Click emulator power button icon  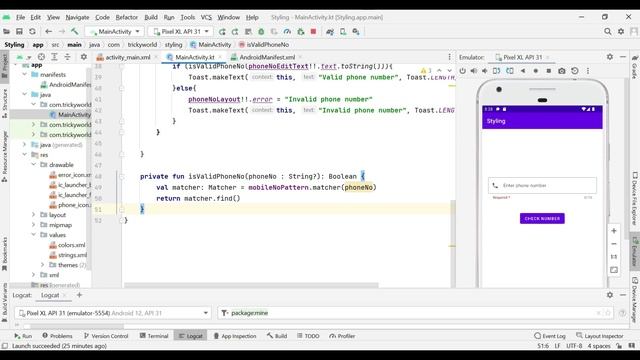pos(462,71)
